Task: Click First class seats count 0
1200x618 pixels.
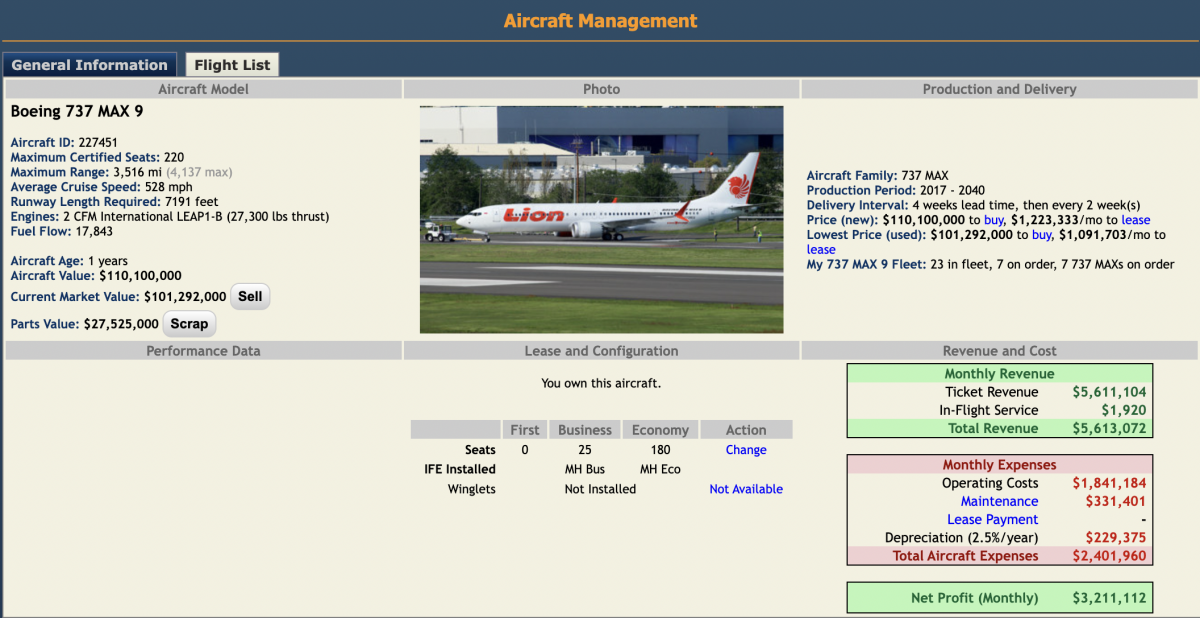Action: 524,450
